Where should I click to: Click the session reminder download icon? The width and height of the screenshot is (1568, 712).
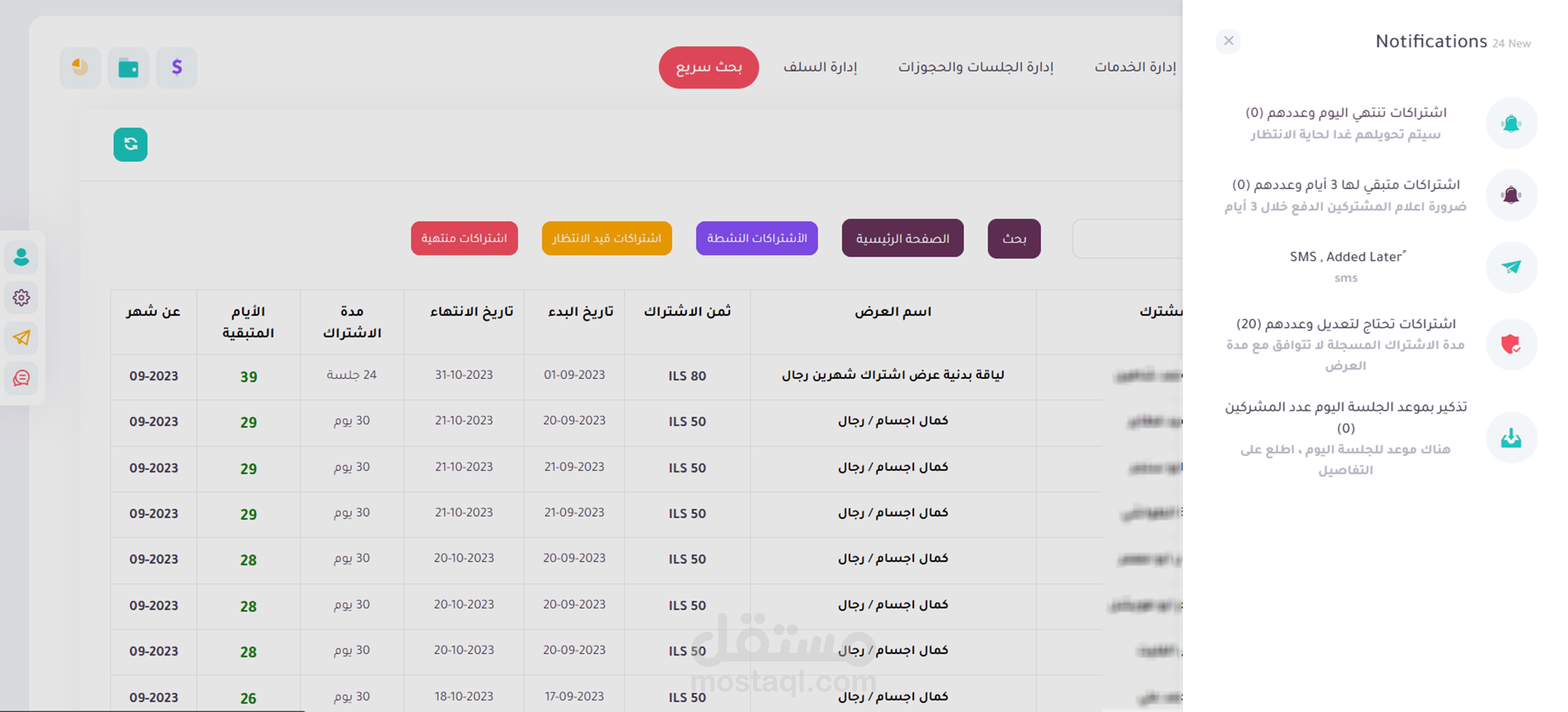[1511, 438]
